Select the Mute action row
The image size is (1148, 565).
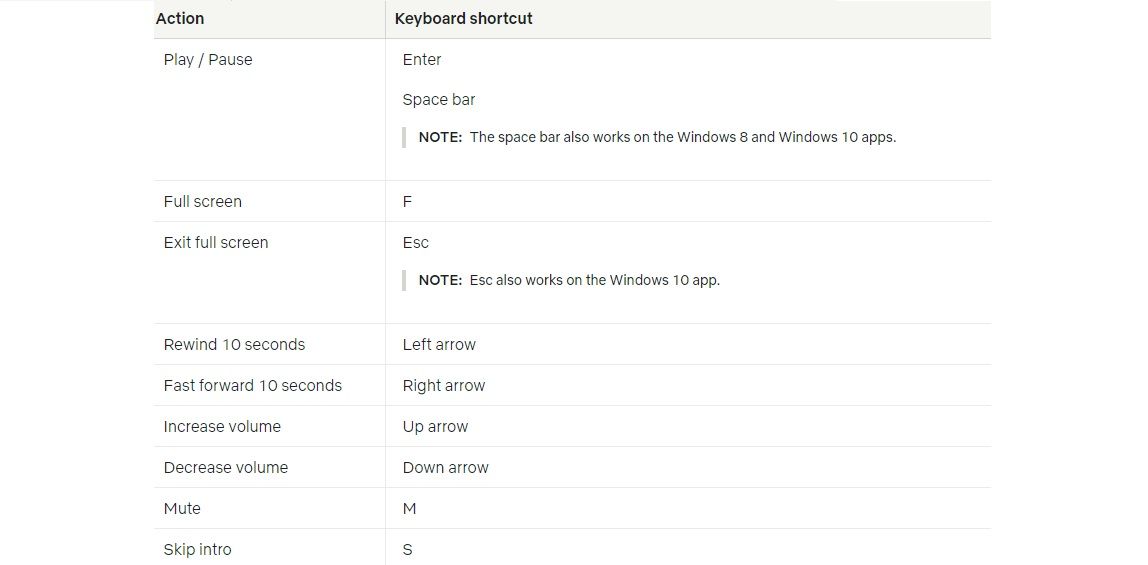(573, 509)
